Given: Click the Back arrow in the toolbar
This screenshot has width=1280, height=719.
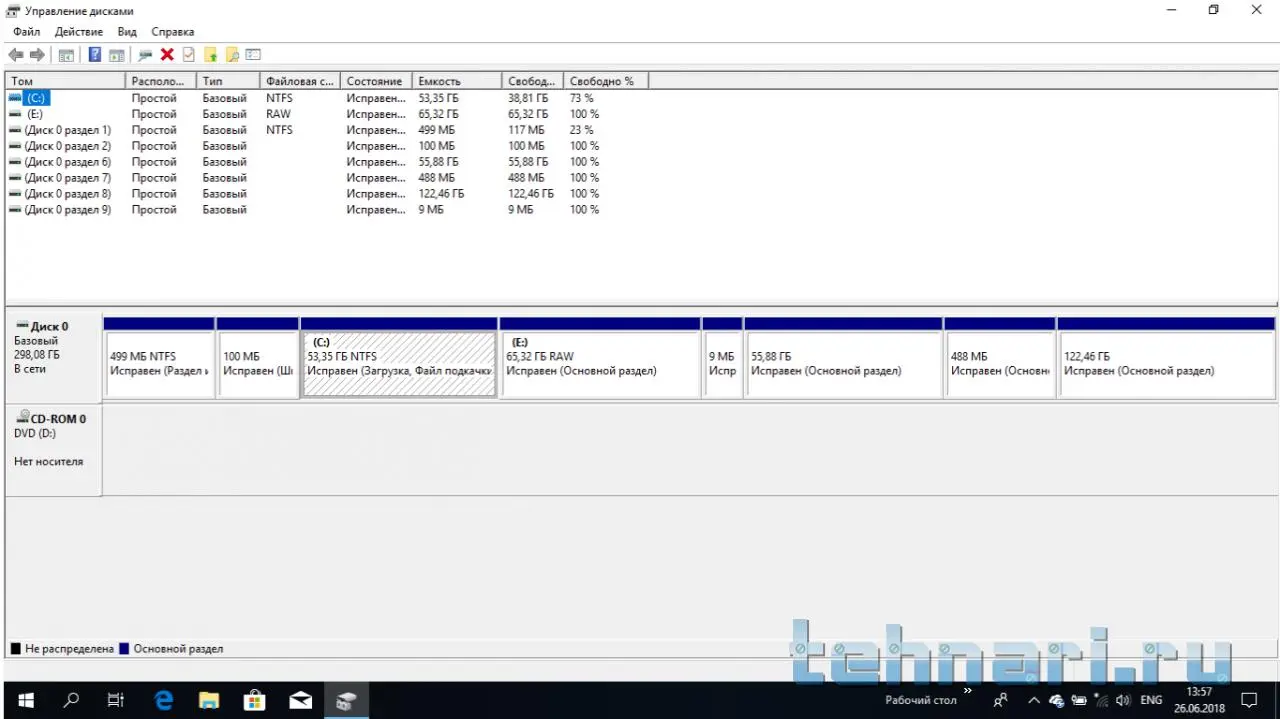Looking at the screenshot, I should click(16, 55).
